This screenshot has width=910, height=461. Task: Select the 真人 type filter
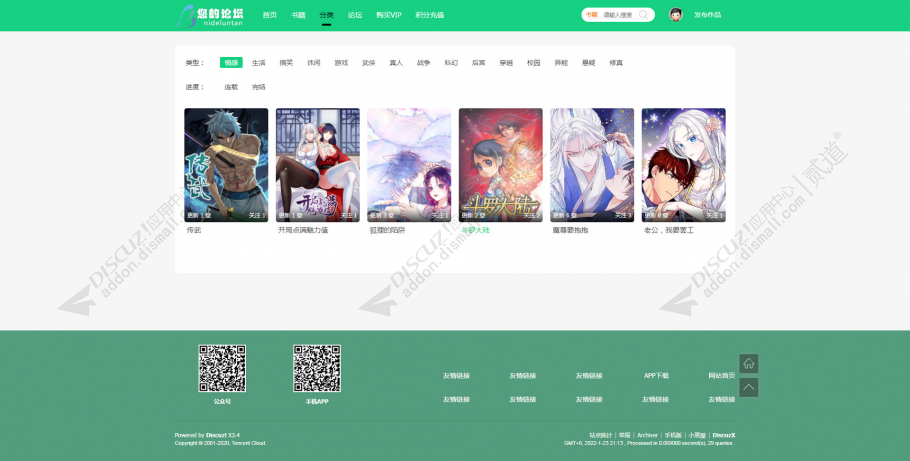(x=396, y=63)
